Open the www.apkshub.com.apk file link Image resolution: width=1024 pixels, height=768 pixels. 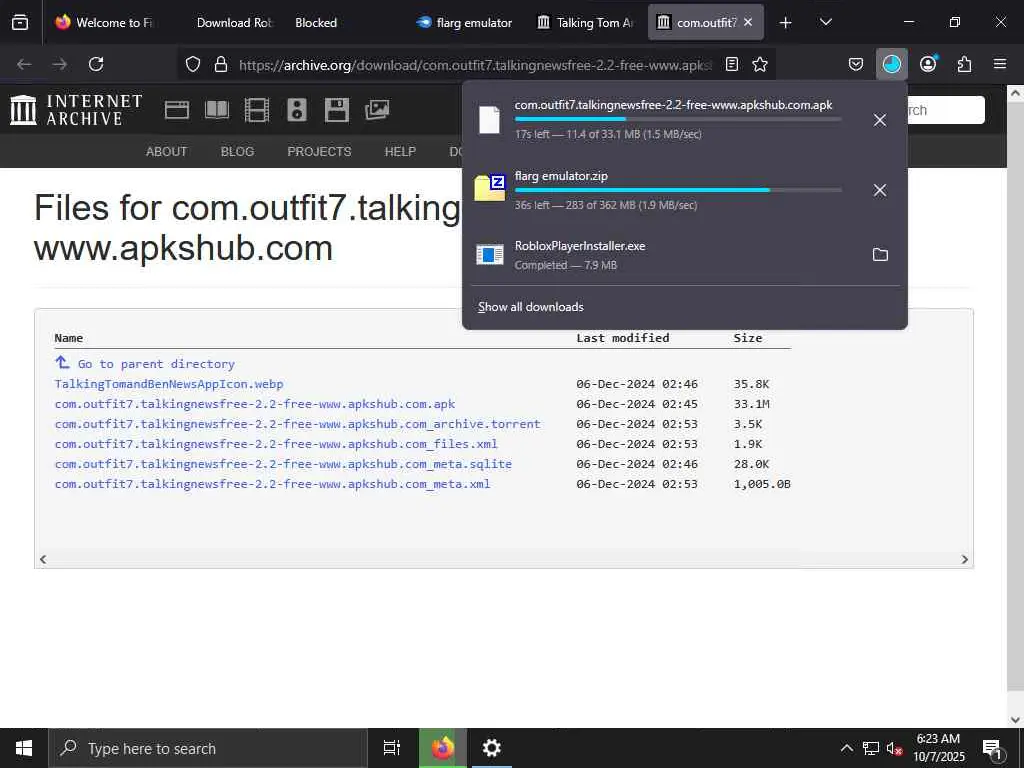[255, 404]
